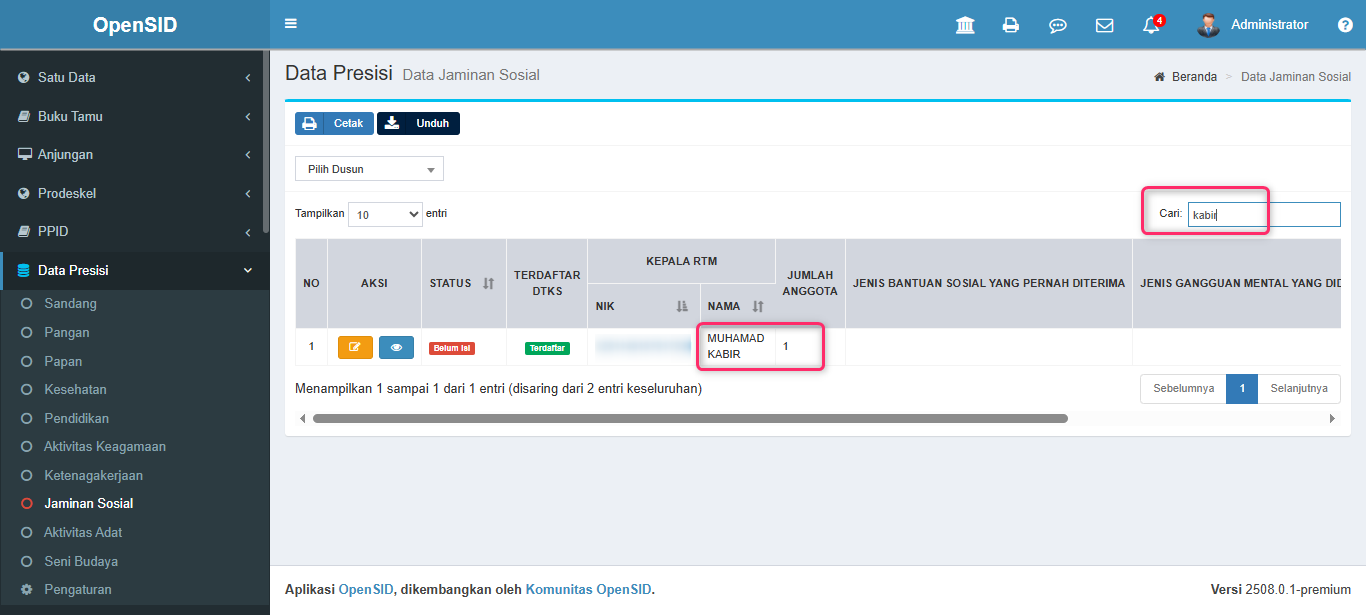This screenshot has height=615, width=1366.
Task: Go to Selanjutnya page
Action: [x=1299, y=388]
